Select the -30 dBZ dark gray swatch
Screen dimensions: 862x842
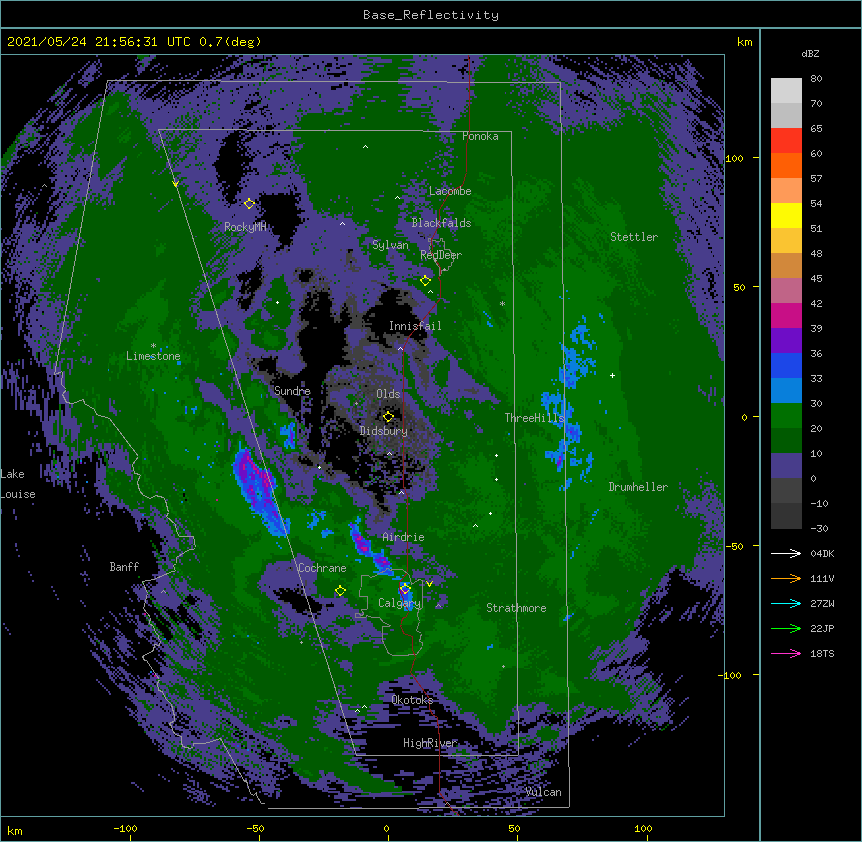pyautogui.click(x=786, y=516)
